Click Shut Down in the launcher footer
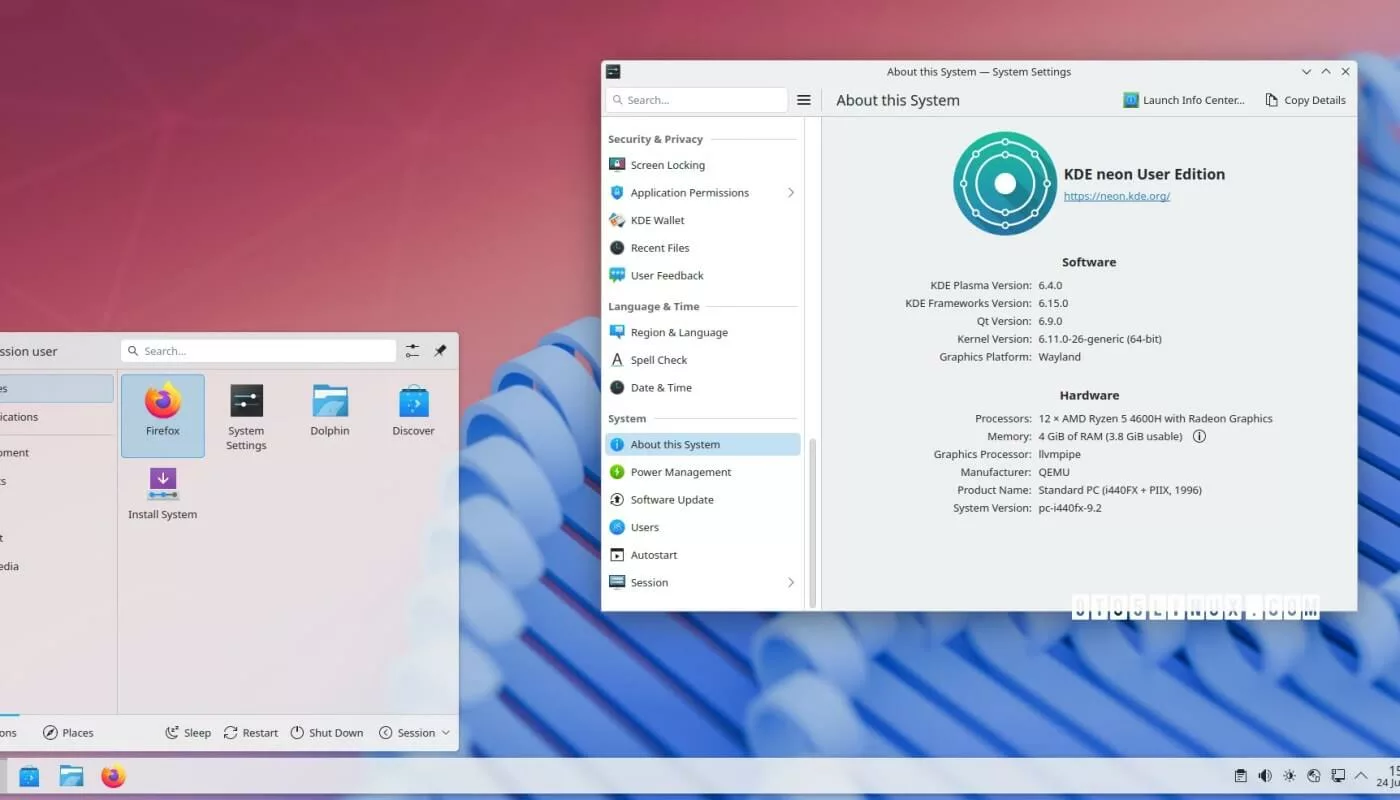The image size is (1400, 800). (x=327, y=733)
